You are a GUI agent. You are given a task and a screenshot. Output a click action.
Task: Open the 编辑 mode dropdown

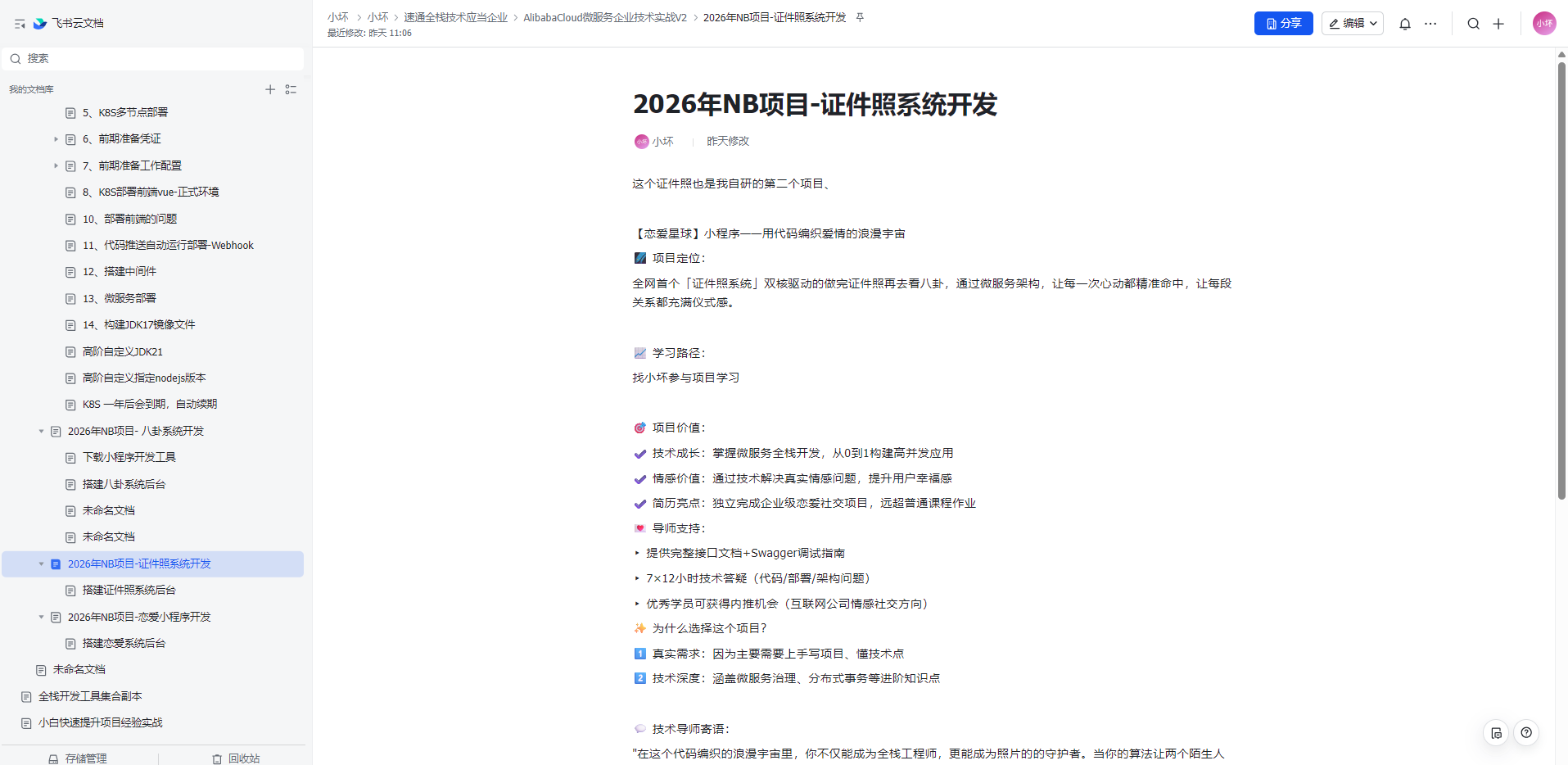[x=1352, y=24]
